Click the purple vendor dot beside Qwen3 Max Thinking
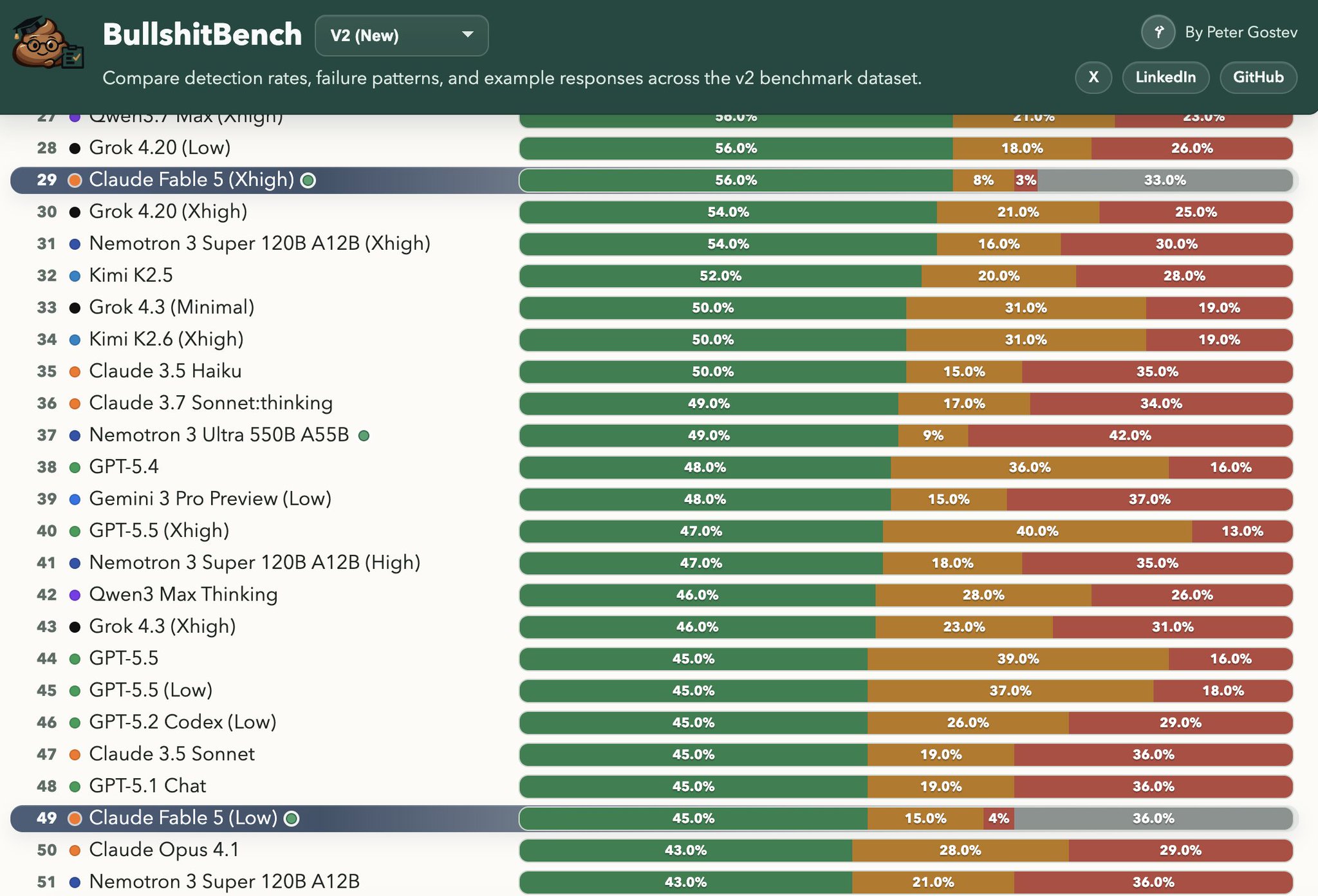The width and height of the screenshot is (1318, 896). [75, 595]
